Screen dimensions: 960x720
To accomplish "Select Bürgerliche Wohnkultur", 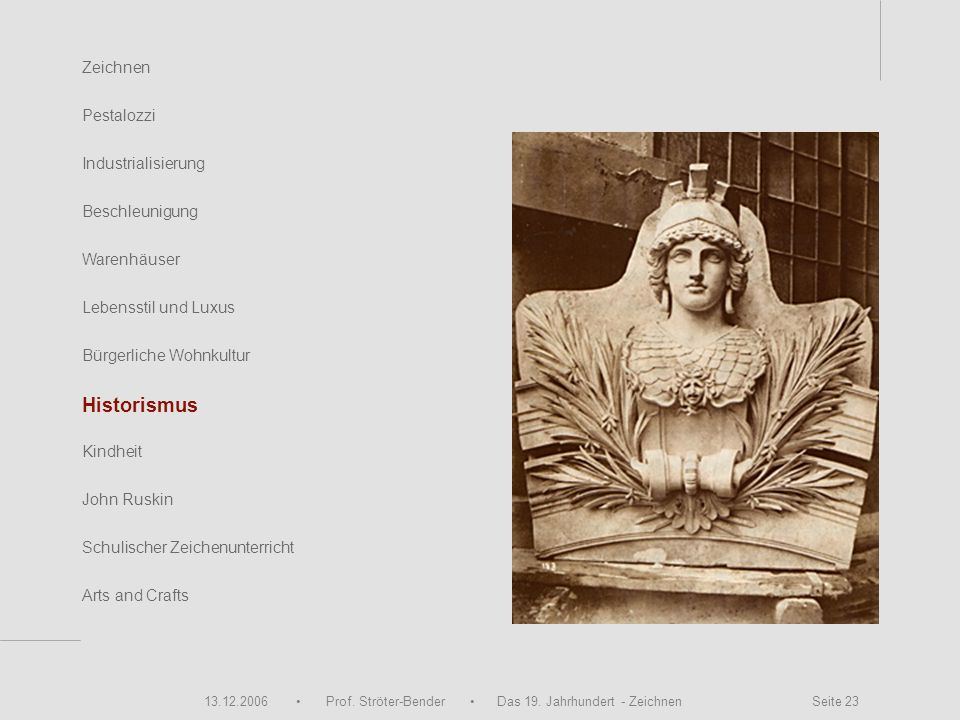I will [x=166, y=355].
